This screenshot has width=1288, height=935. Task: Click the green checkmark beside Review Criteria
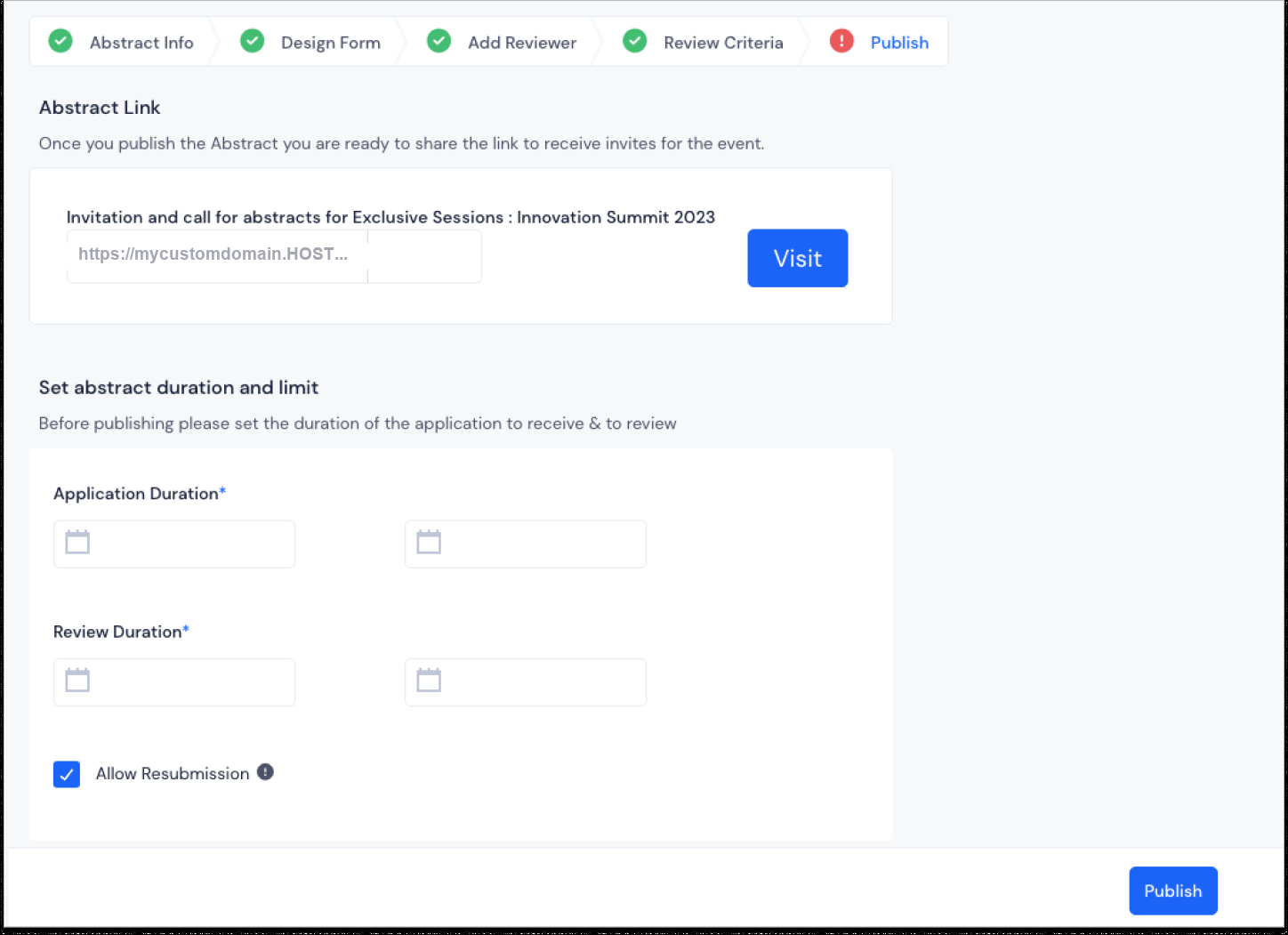(x=635, y=41)
